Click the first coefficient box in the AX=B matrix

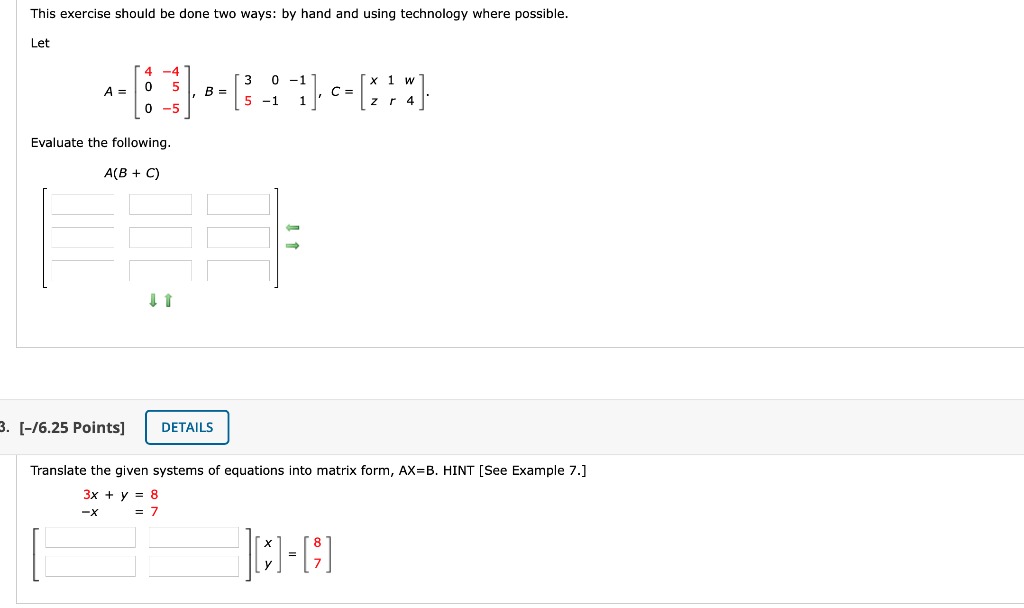coord(91,536)
